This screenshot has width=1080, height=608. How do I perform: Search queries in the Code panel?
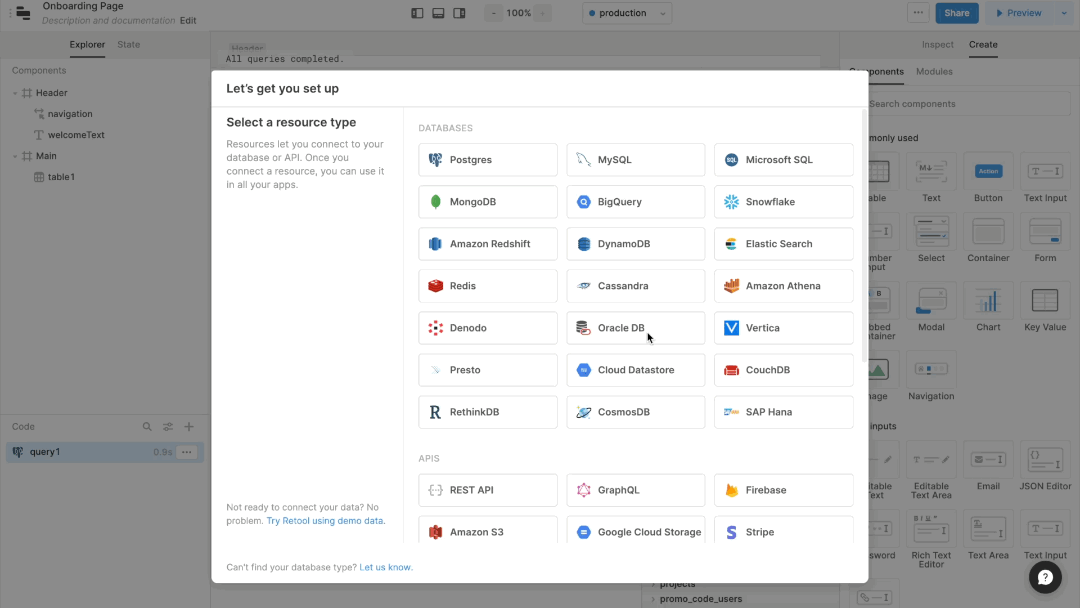pyautogui.click(x=147, y=427)
